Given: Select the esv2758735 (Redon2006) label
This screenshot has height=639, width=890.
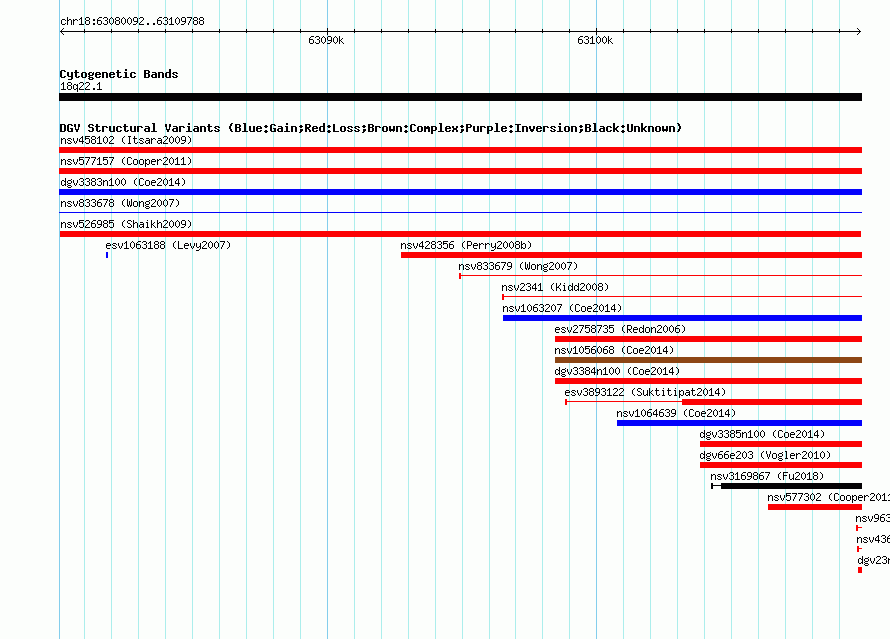Looking at the screenshot, I should click(620, 329).
